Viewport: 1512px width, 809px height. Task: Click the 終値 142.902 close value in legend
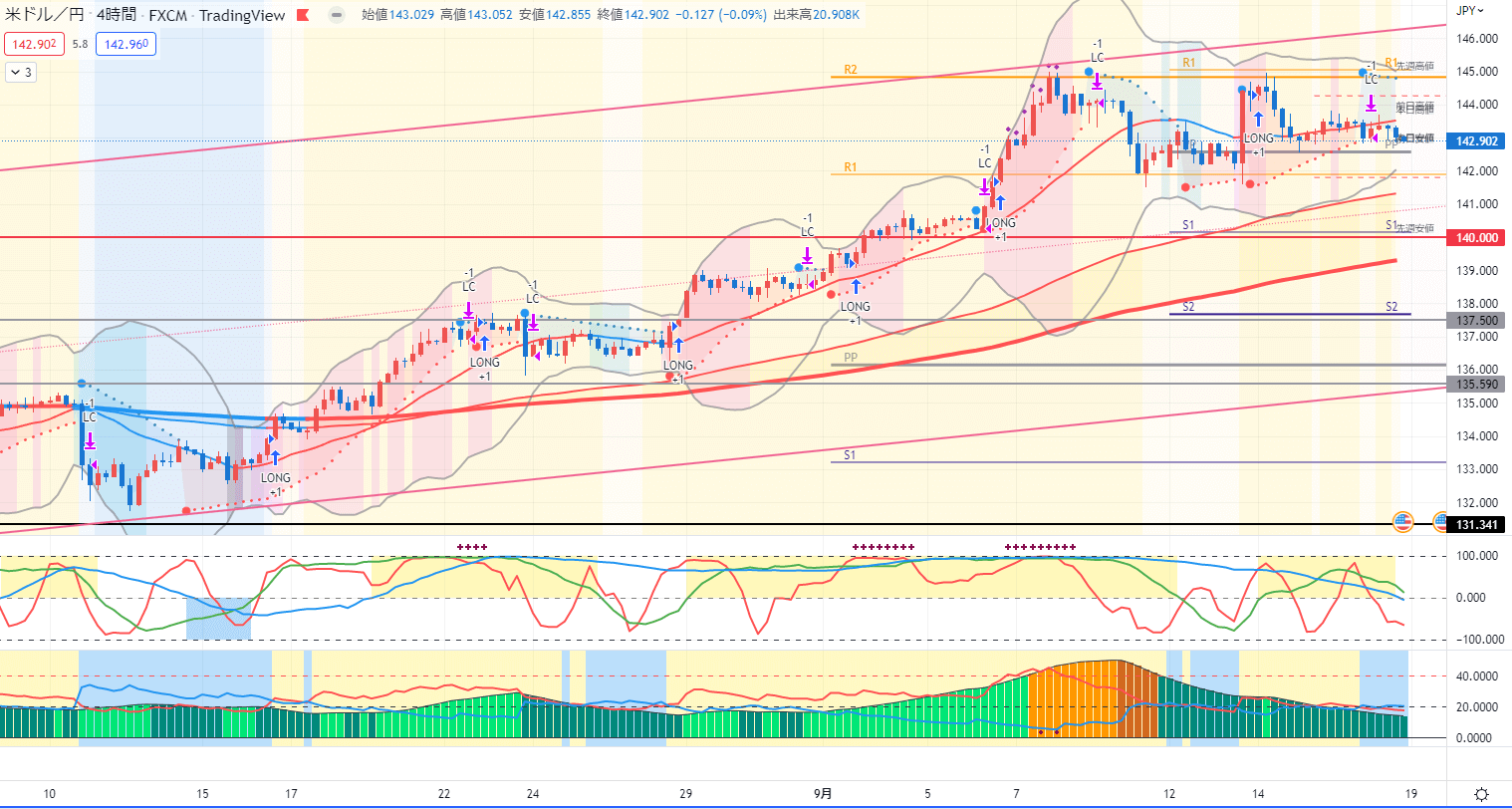pyautogui.click(x=633, y=15)
